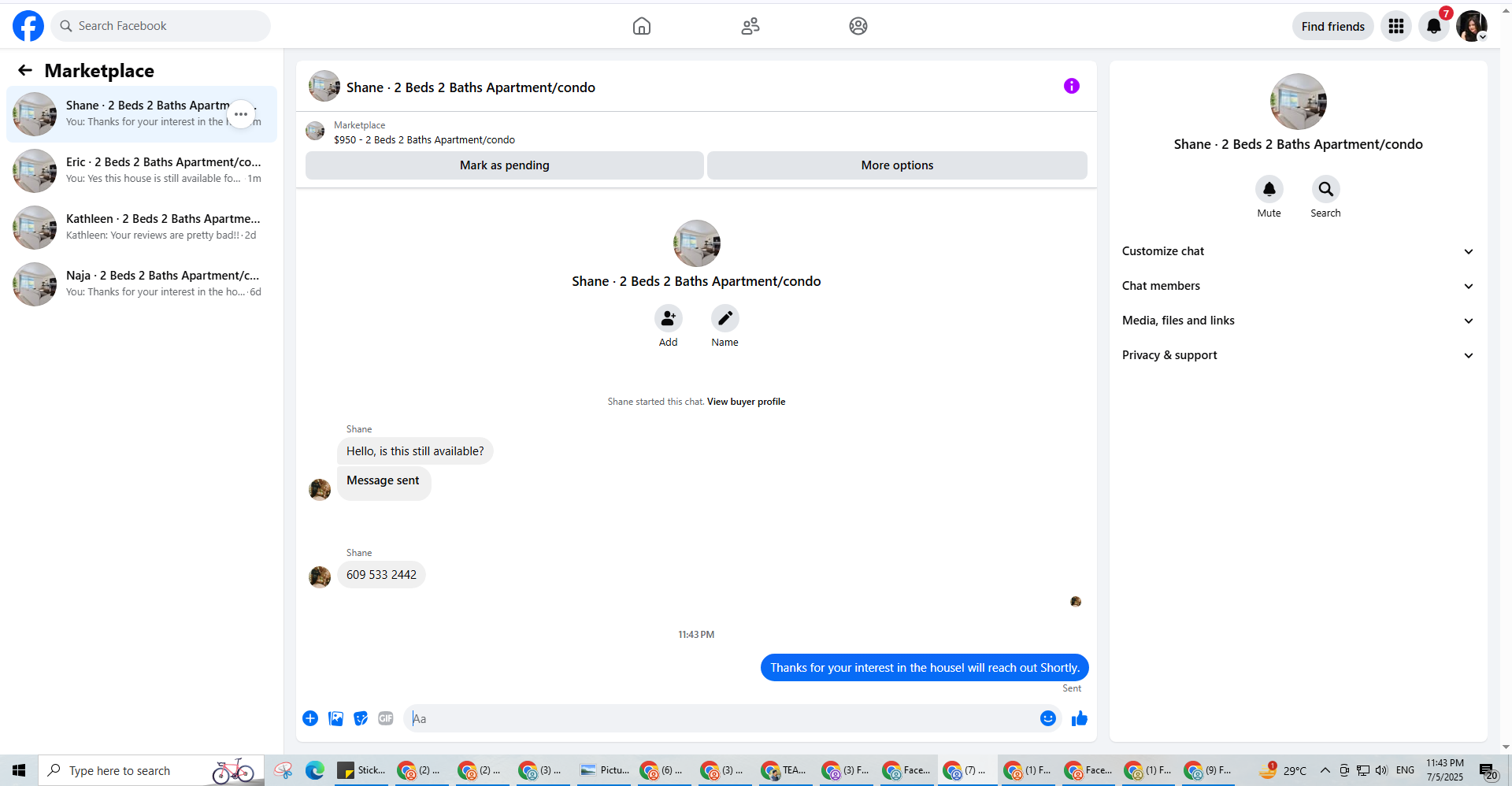The width and height of the screenshot is (1512, 786).
Task: Click the Search Facebook field
Action: click(x=161, y=26)
